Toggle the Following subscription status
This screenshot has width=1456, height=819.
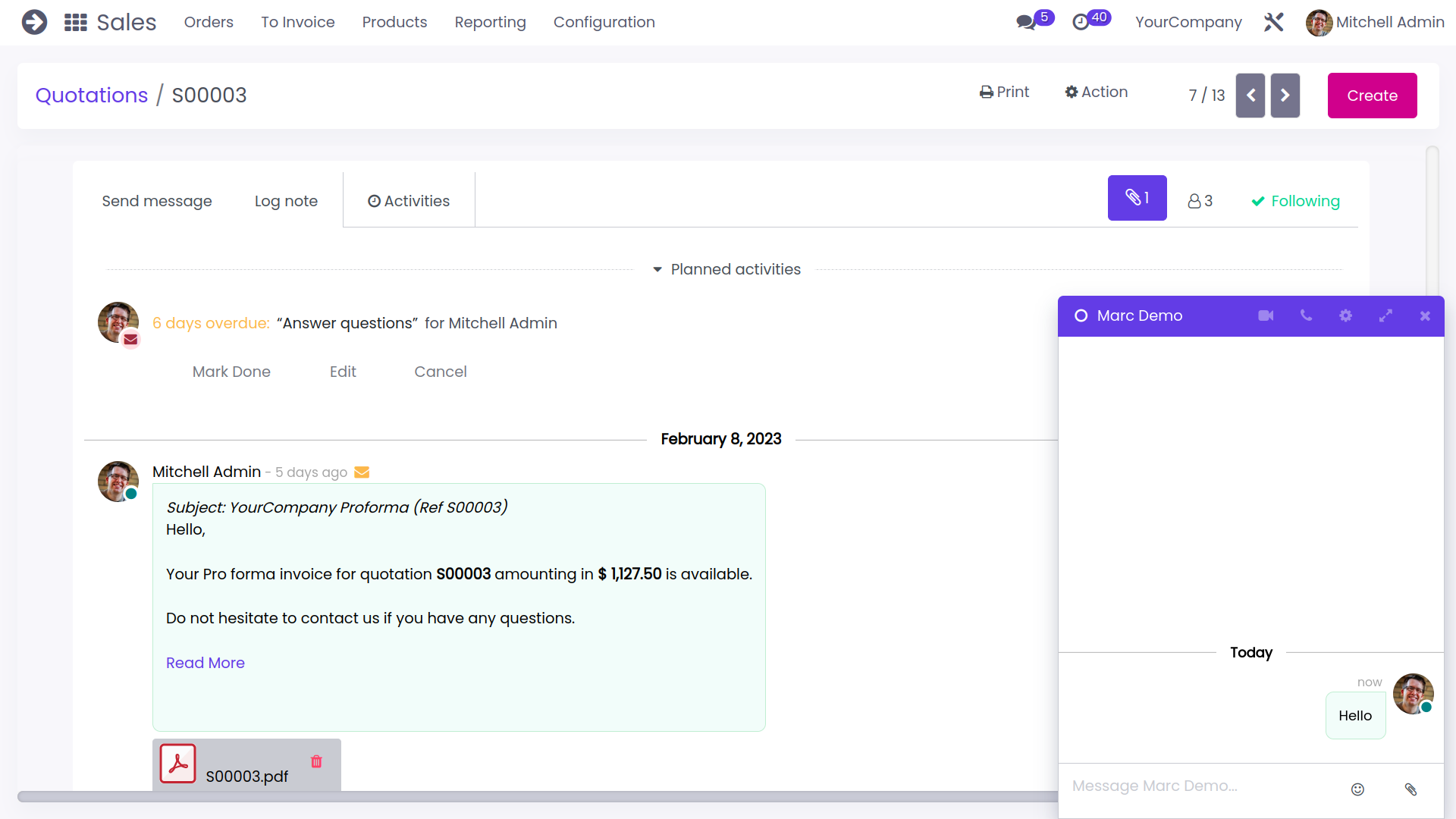tap(1295, 201)
